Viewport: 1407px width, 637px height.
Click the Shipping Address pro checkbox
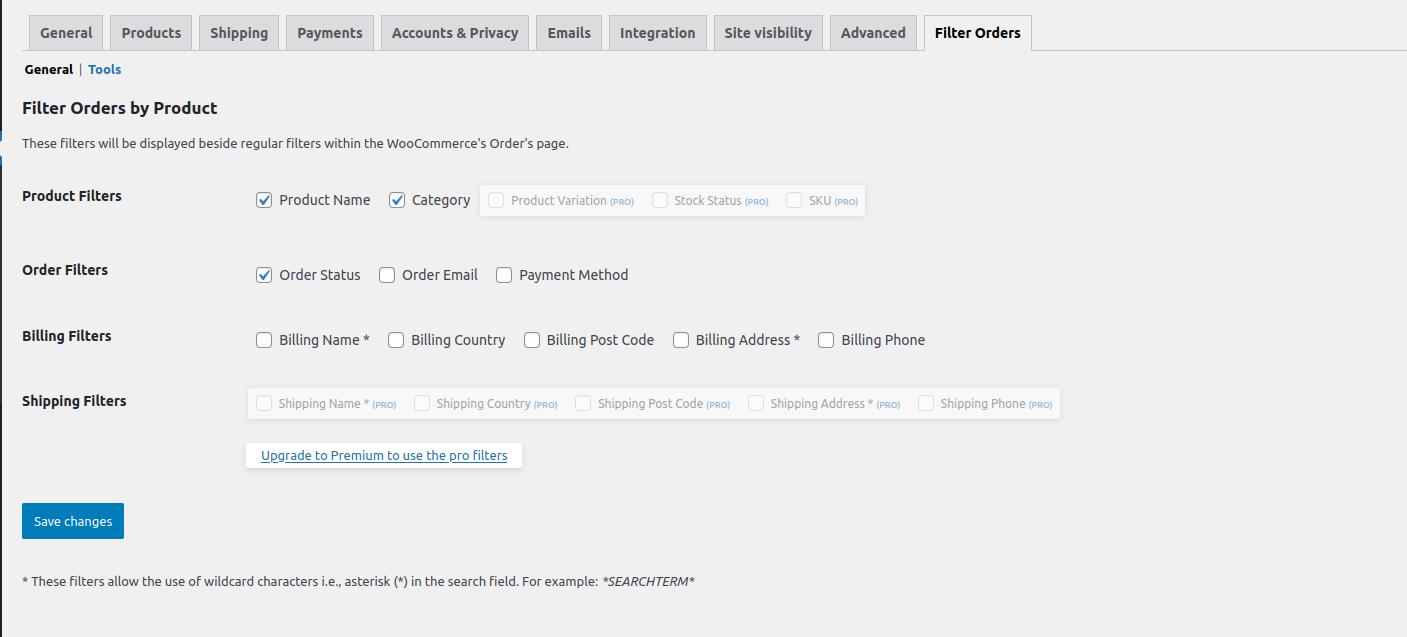(756, 403)
